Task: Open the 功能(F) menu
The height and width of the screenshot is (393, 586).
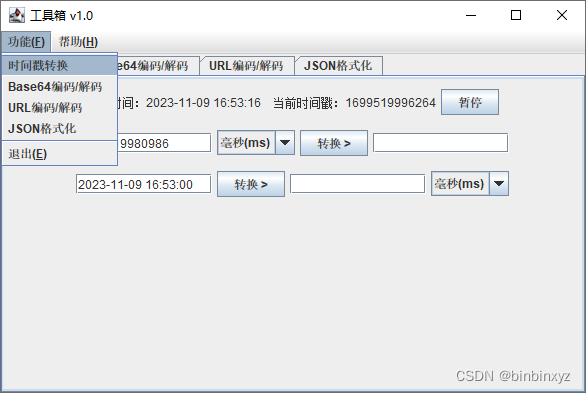Action: coord(26,42)
